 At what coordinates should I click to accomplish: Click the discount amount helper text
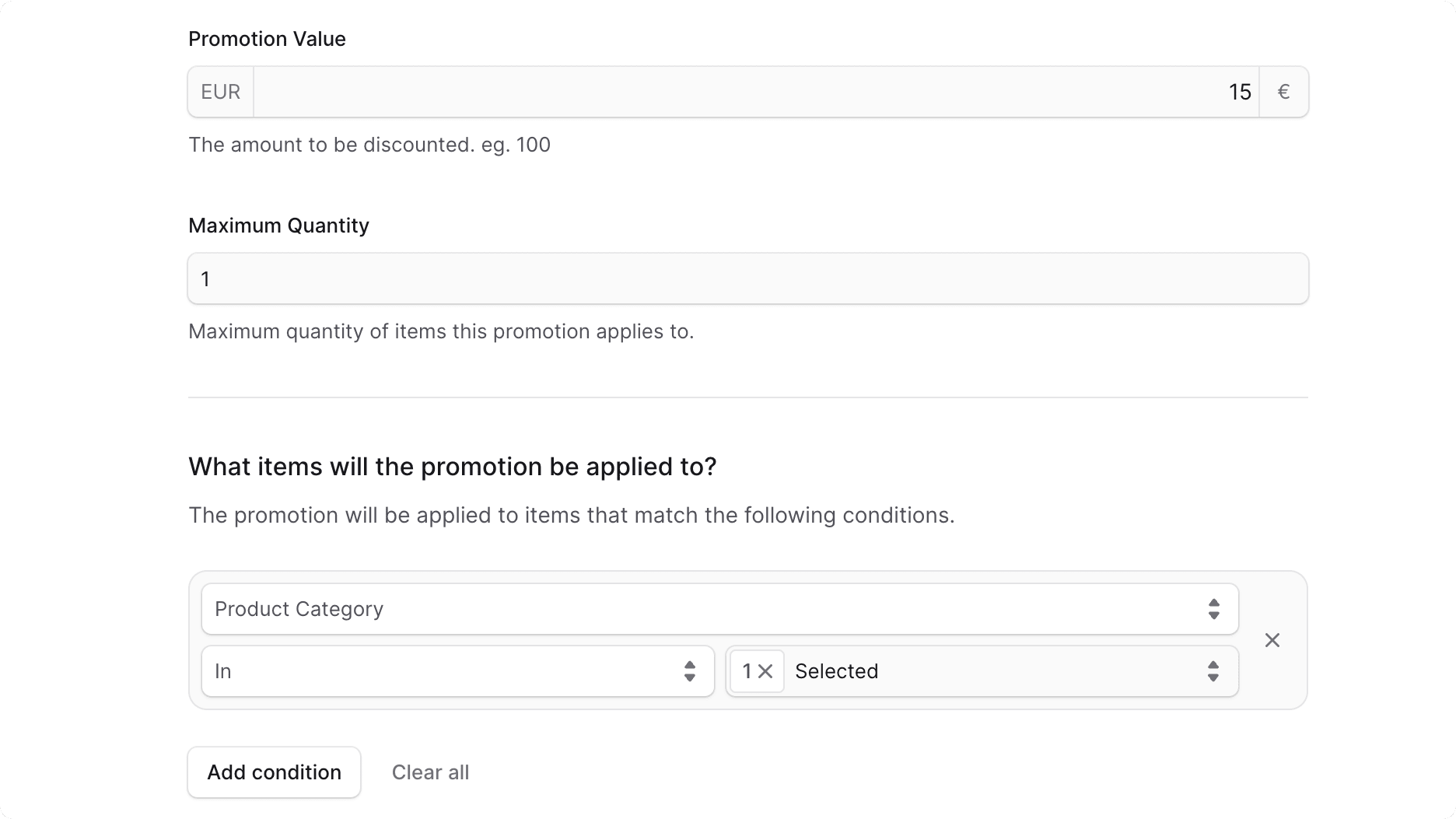tap(369, 145)
